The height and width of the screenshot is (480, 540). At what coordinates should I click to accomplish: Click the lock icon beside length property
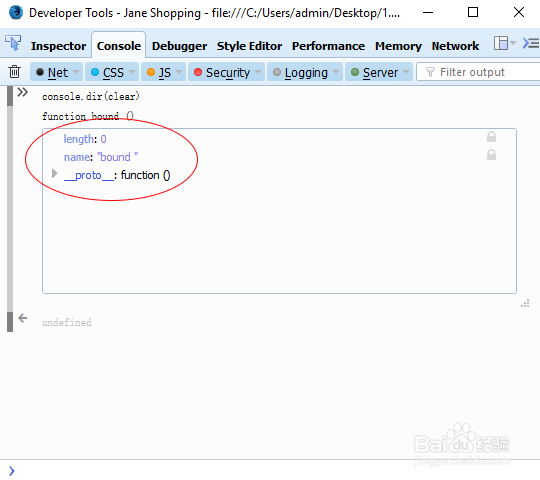point(491,137)
